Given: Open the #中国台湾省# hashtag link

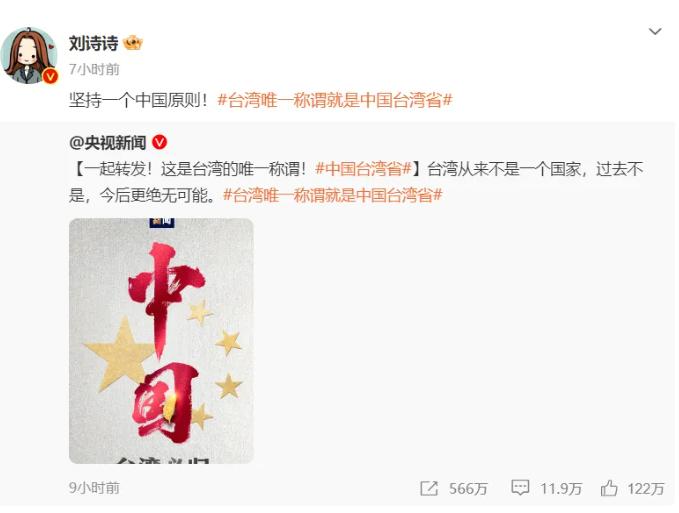Looking at the screenshot, I should 363,168.
